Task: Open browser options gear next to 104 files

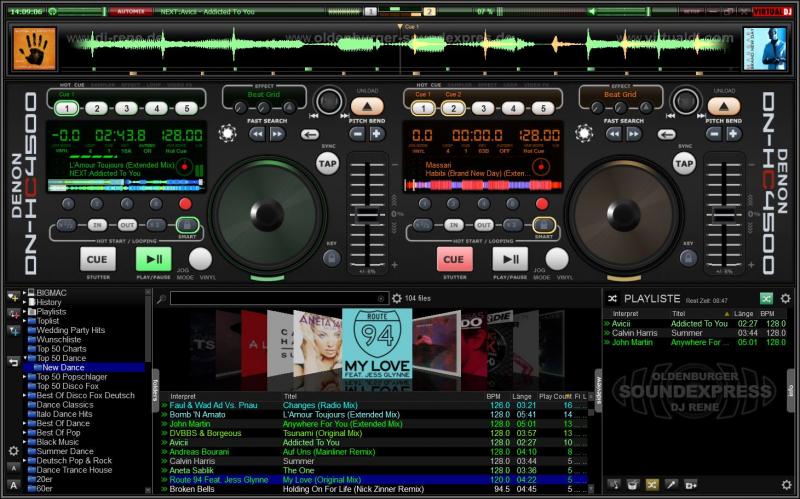Action: point(396,298)
